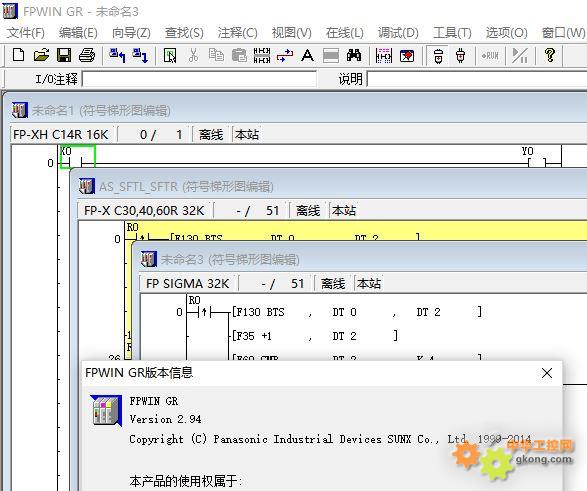Select the green selection cursor tool
587x491 pixels.
click(x=170, y=55)
